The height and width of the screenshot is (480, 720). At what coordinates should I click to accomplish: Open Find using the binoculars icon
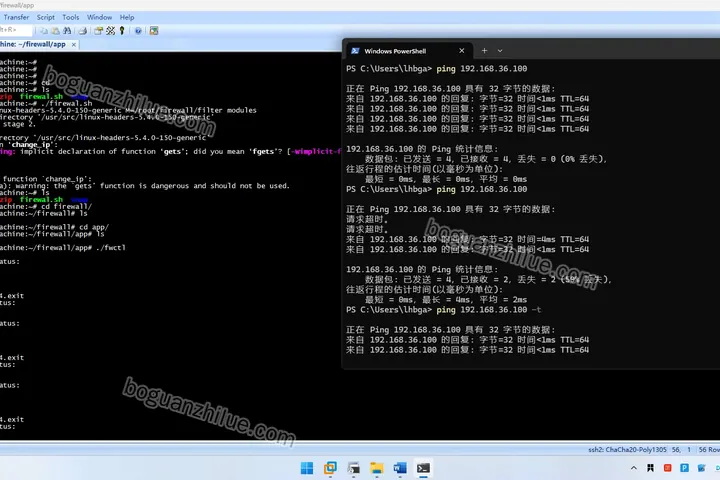click(67, 31)
